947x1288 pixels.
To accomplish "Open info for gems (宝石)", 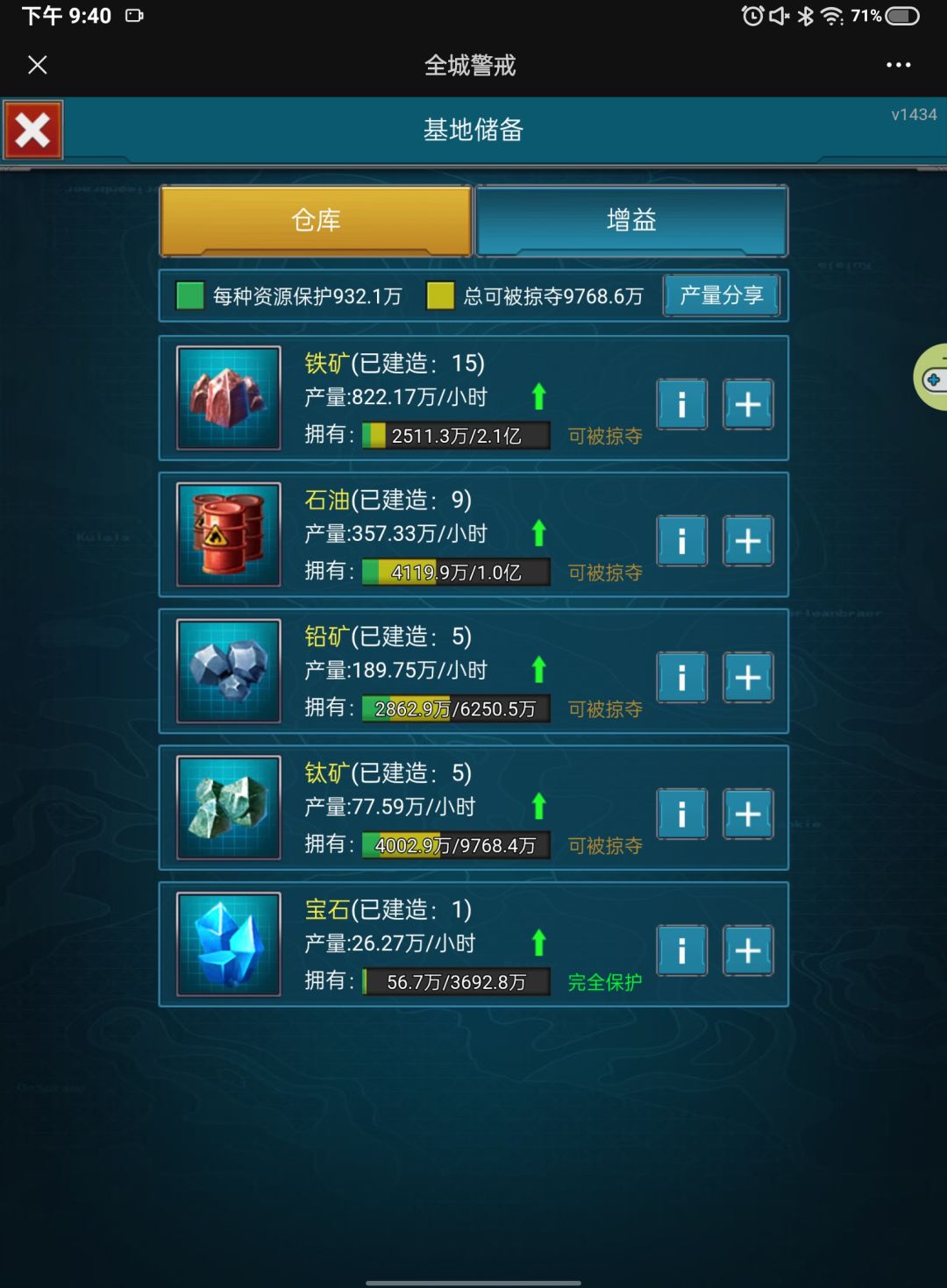I will 681,950.
